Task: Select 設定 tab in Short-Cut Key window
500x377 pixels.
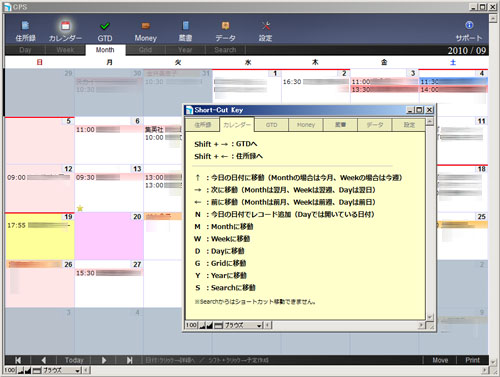Action: point(409,125)
